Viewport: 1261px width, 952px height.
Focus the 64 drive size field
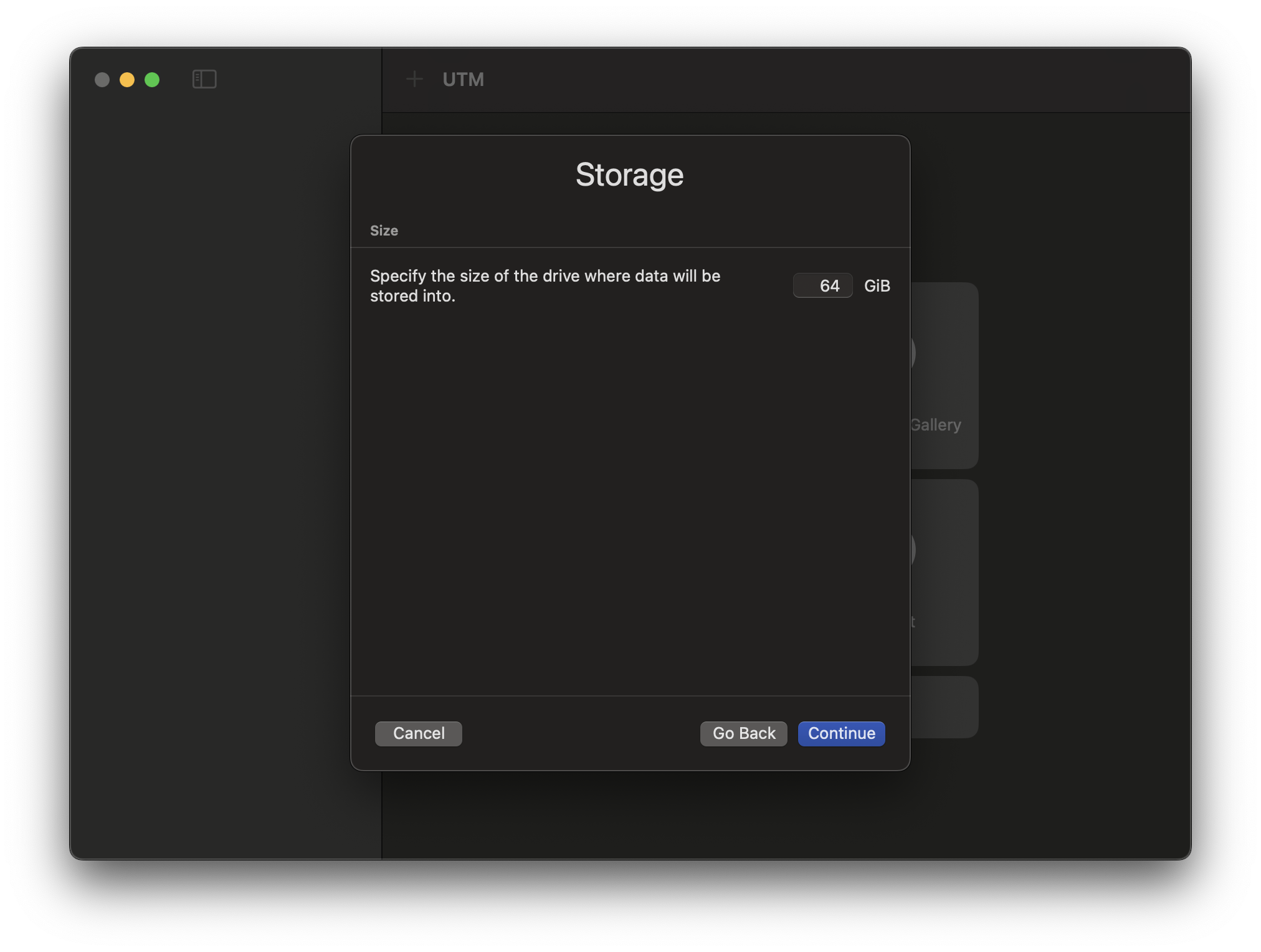[x=822, y=285]
